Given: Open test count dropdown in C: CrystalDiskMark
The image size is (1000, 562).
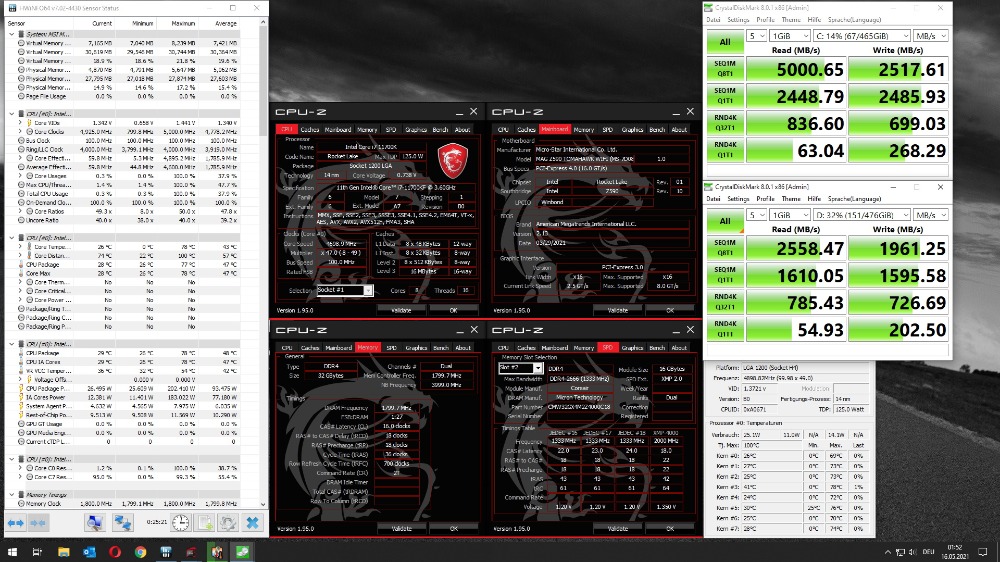Looking at the screenshot, I should point(756,36).
